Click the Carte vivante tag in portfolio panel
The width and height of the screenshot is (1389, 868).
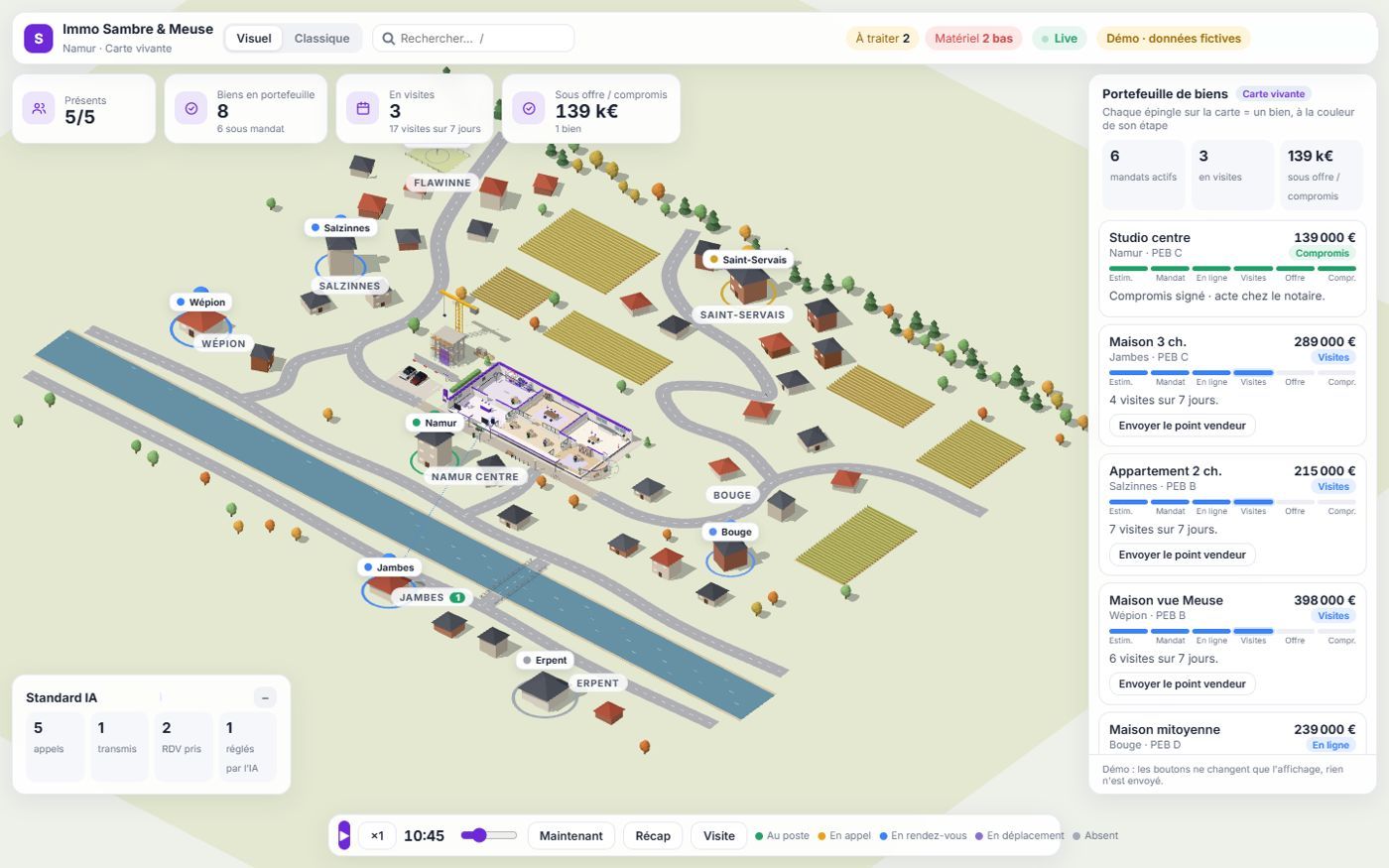(1273, 94)
